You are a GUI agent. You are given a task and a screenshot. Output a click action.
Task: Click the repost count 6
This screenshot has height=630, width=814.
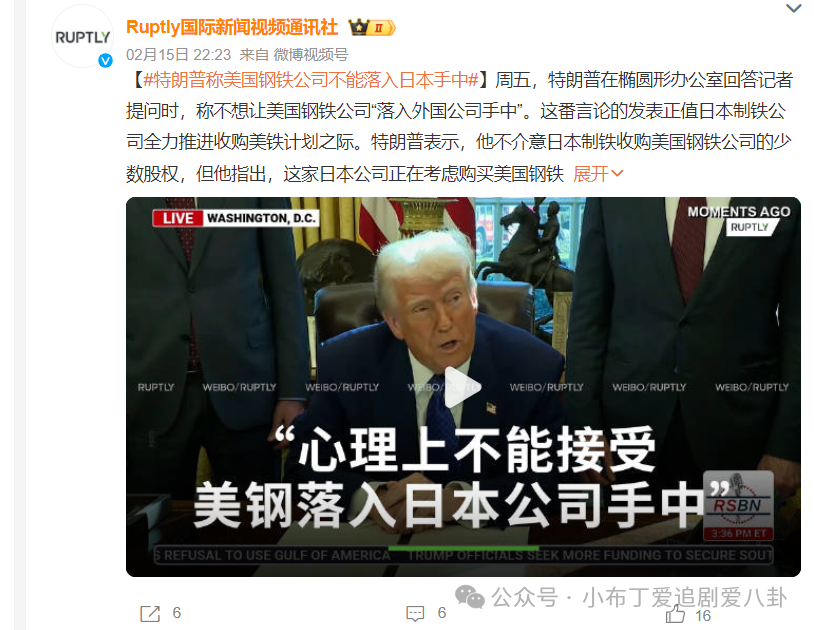click(177, 613)
